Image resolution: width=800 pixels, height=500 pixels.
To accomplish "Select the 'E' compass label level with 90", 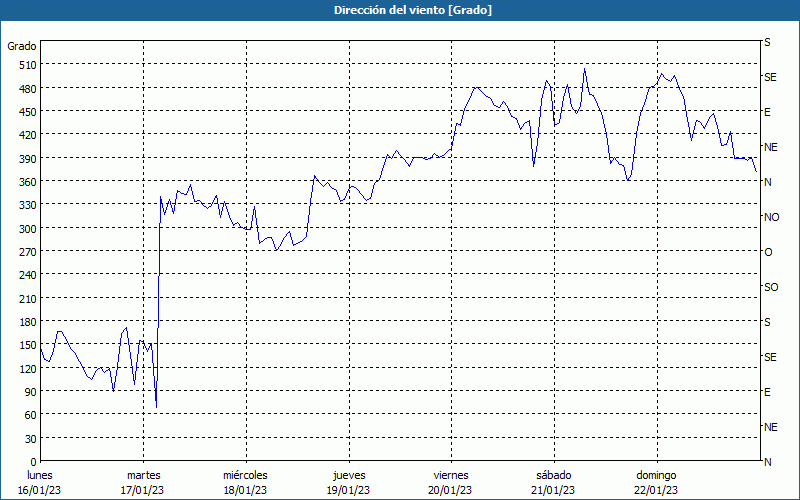I will (x=767, y=392).
